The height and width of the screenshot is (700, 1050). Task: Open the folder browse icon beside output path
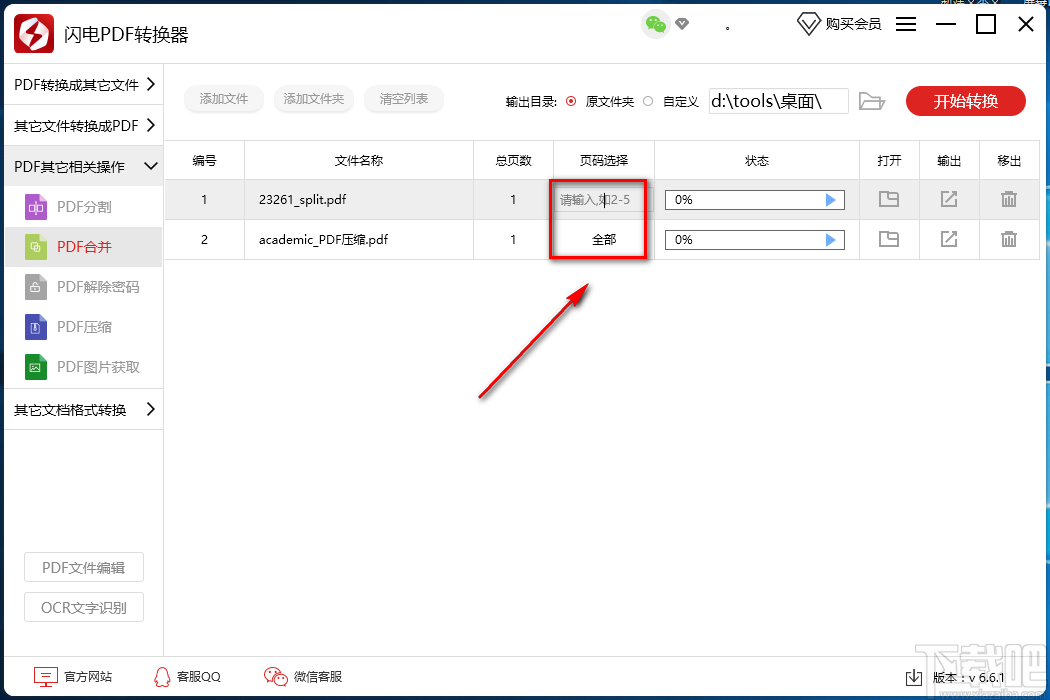(872, 100)
